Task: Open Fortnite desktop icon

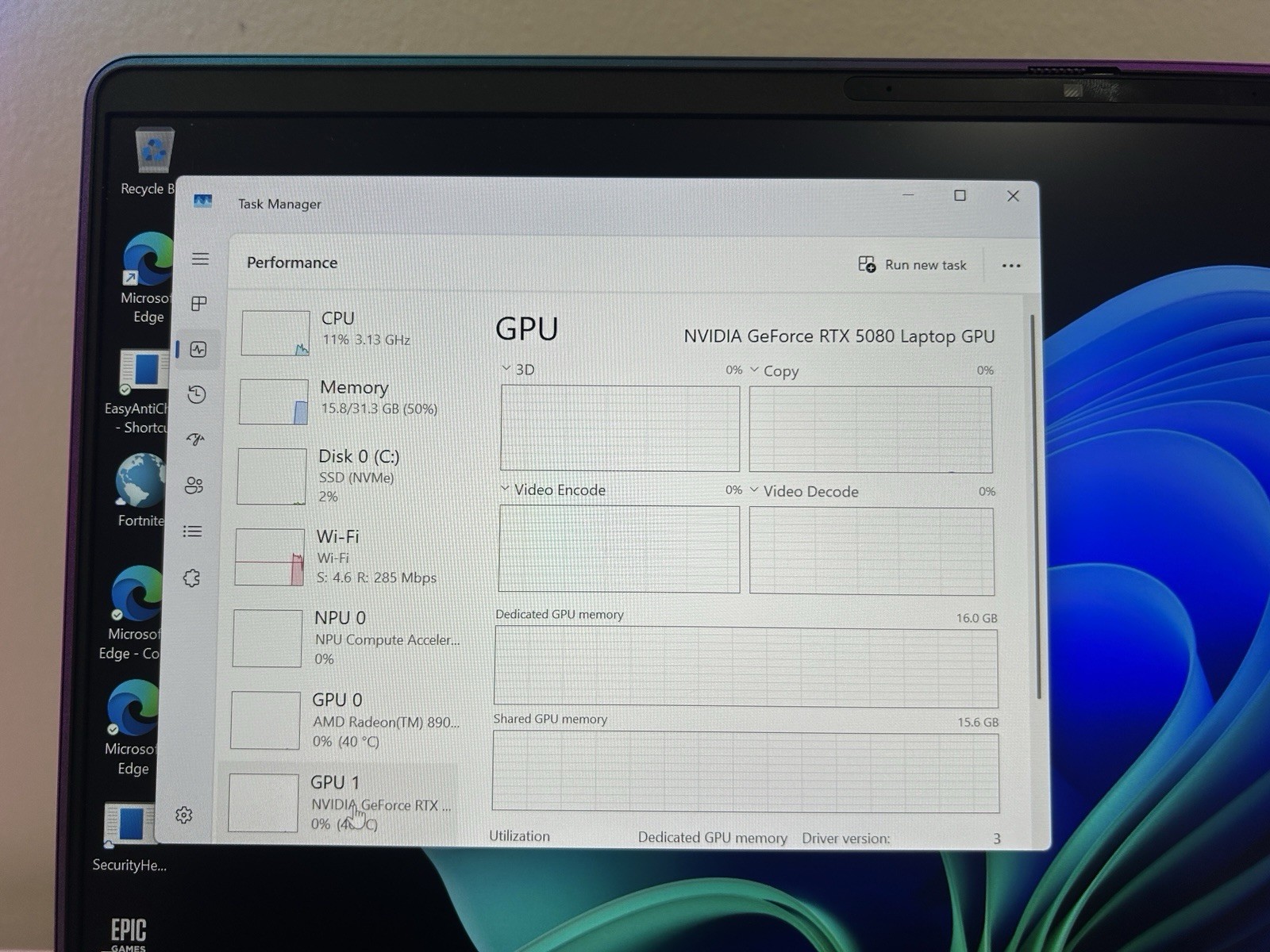Action: [x=140, y=490]
